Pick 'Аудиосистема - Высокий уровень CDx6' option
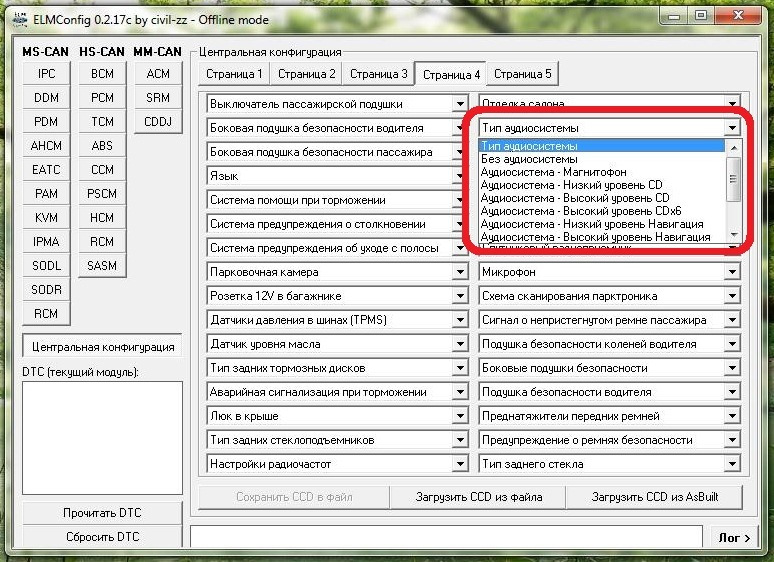 point(580,211)
